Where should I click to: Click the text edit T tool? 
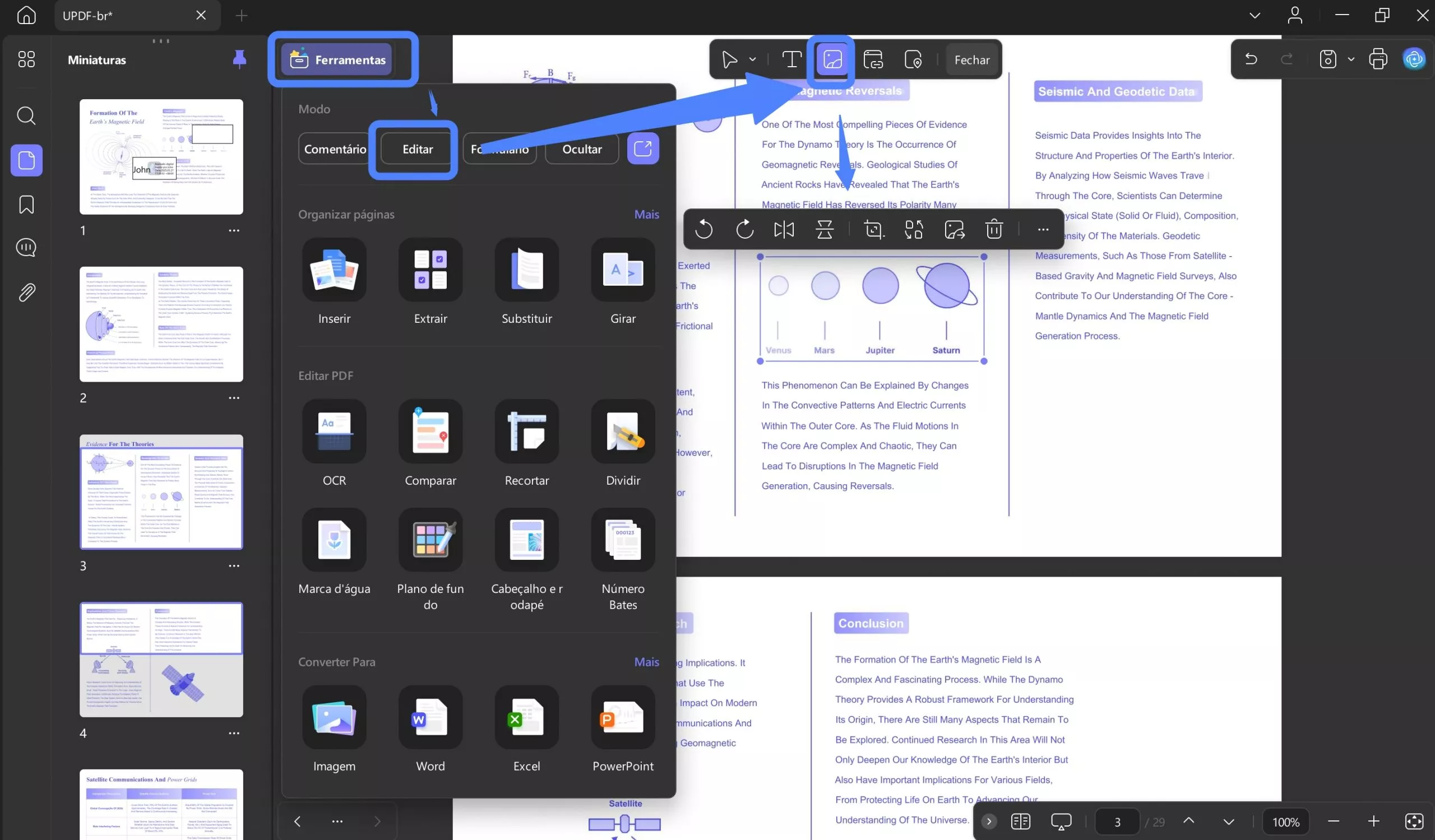click(791, 59)
